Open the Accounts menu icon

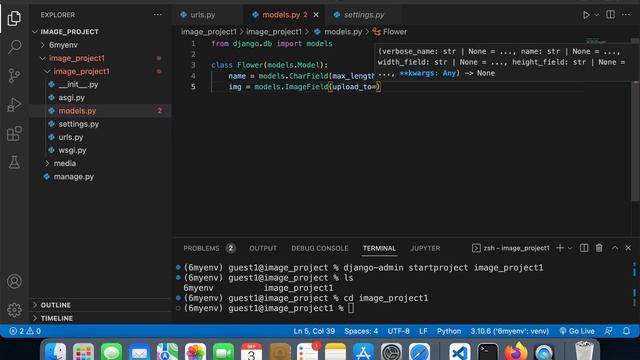14,281
